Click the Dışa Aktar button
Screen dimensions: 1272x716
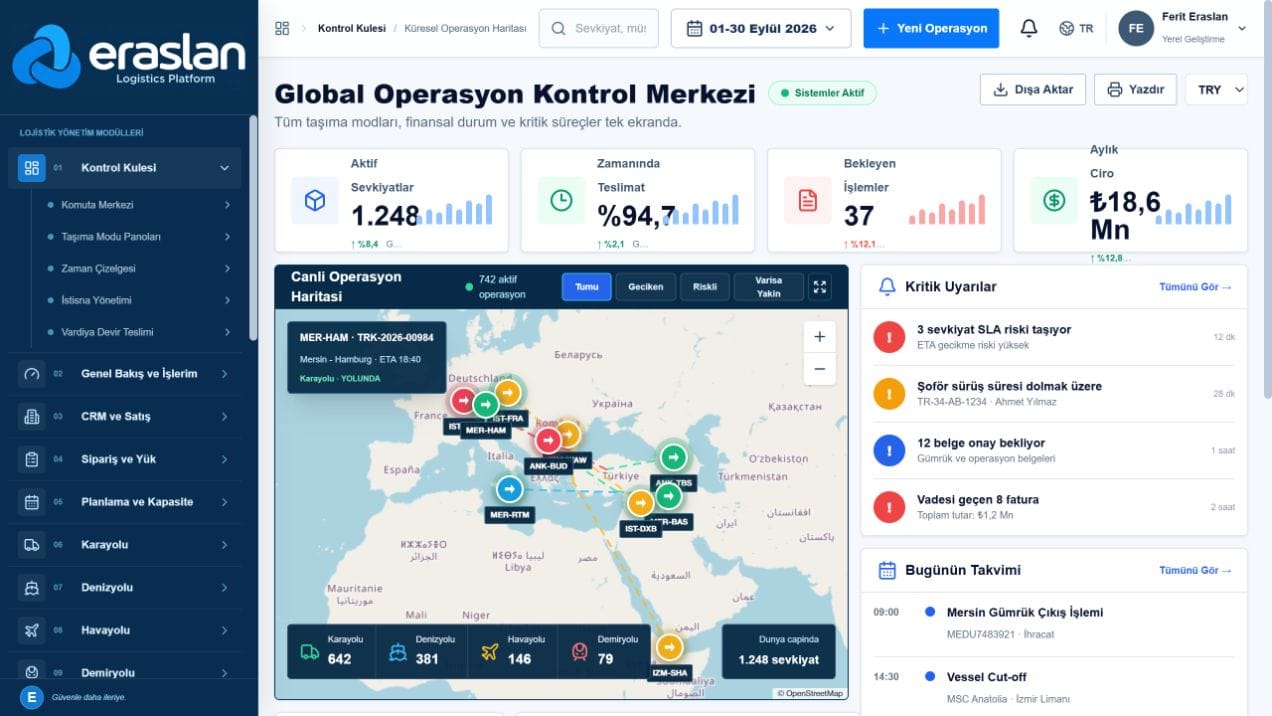point(1033,89)
